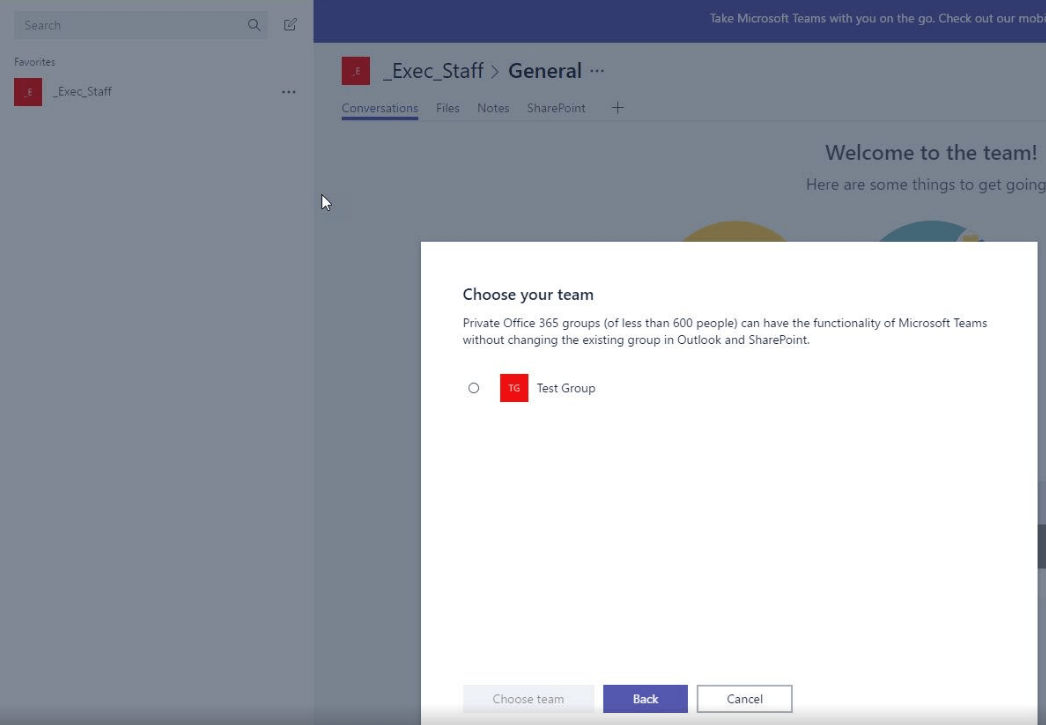
Task: Open the SharePoint tab
Action: point(556,108)
